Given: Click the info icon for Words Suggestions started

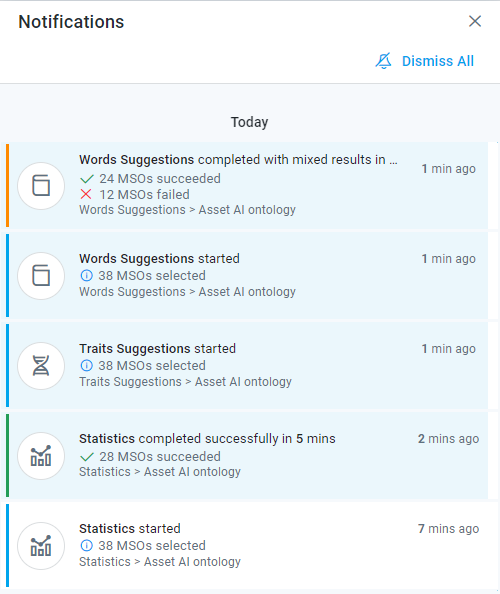Looking at the screenshot, I should [x=86, y=275].
